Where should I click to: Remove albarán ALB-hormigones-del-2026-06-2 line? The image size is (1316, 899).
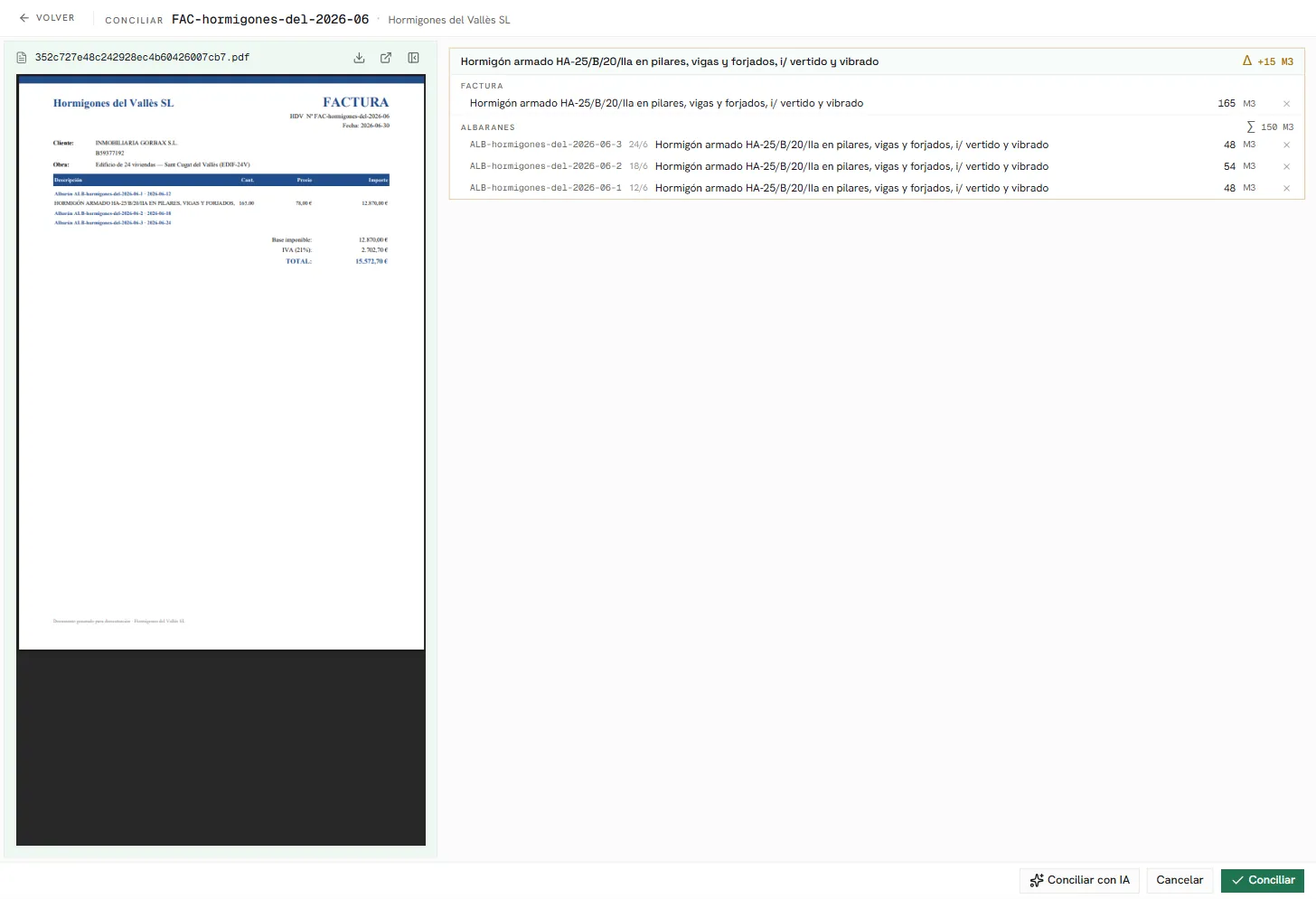tap(1286, 167)
